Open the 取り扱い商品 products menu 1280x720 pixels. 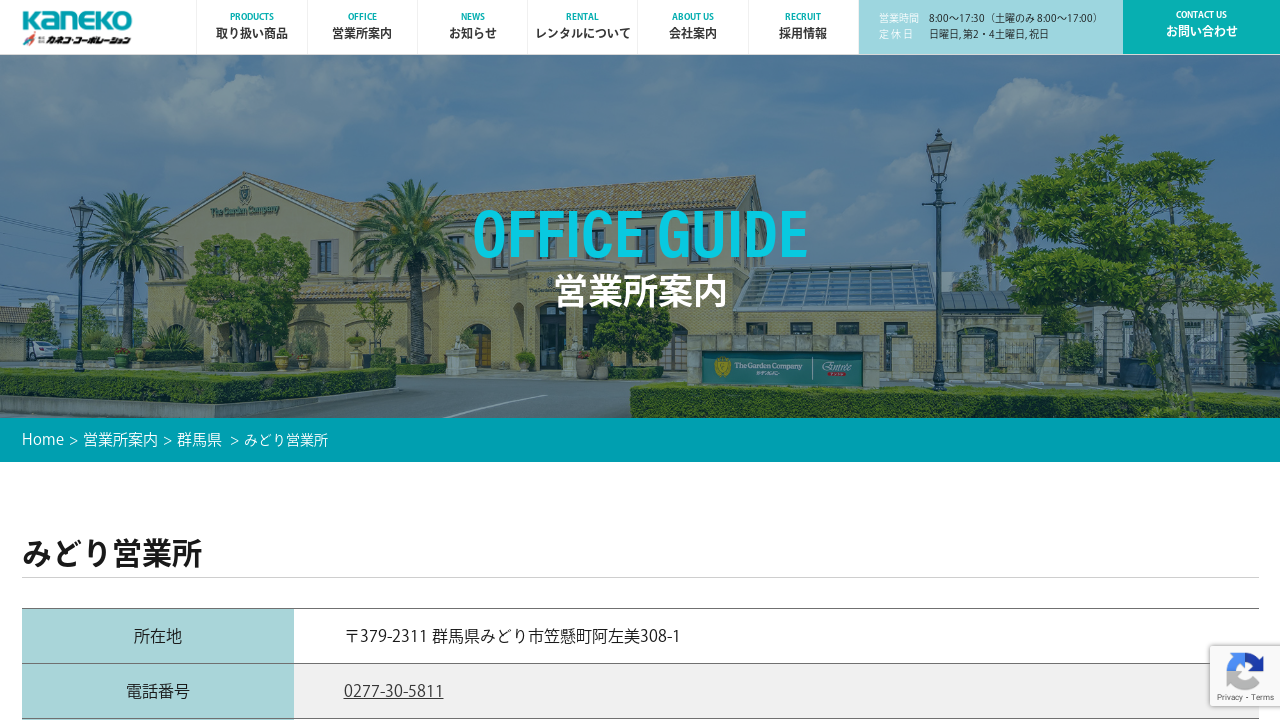point(252,27)
